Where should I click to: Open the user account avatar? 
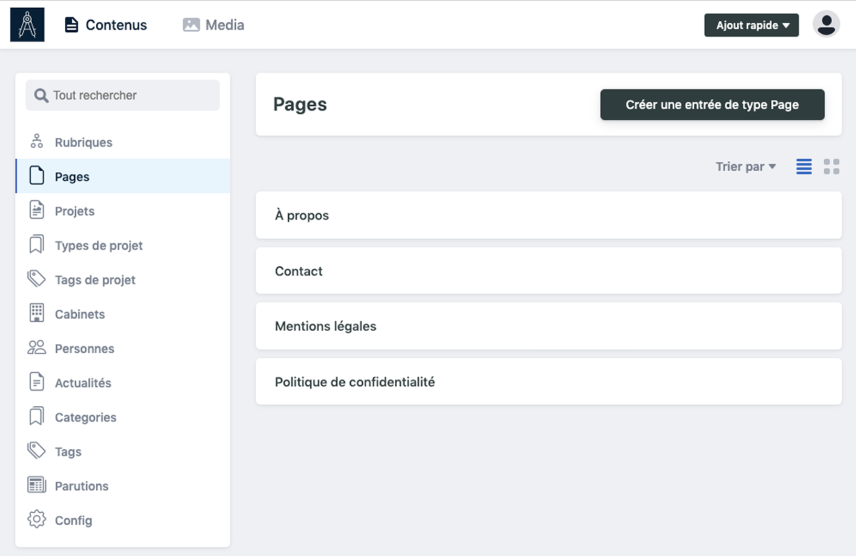826,25
